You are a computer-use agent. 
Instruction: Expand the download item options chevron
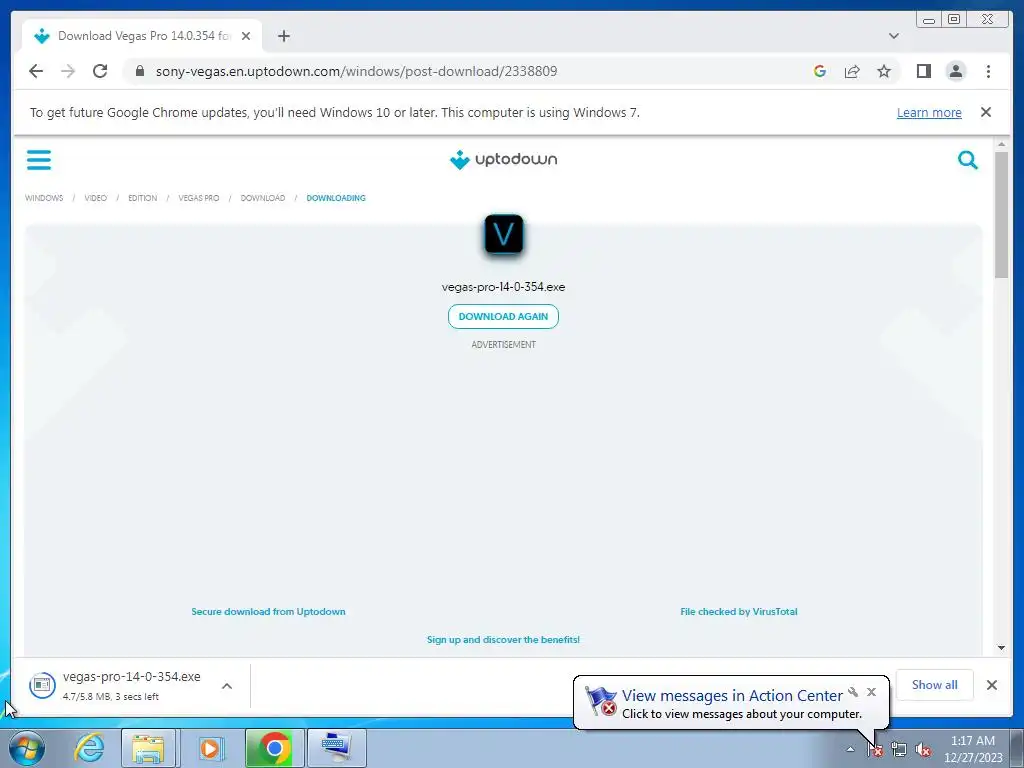[227, 686]
